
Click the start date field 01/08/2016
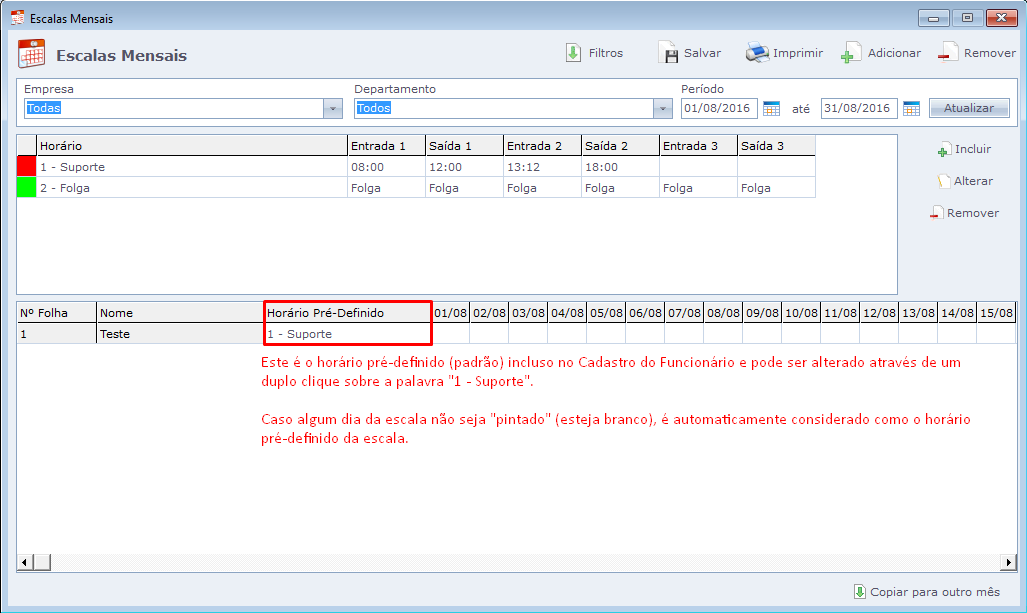719,109
